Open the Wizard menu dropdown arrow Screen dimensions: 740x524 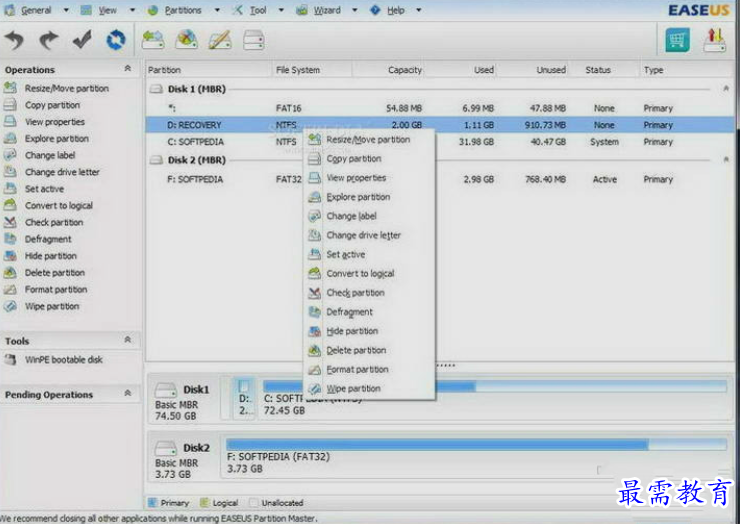(354, 10)
